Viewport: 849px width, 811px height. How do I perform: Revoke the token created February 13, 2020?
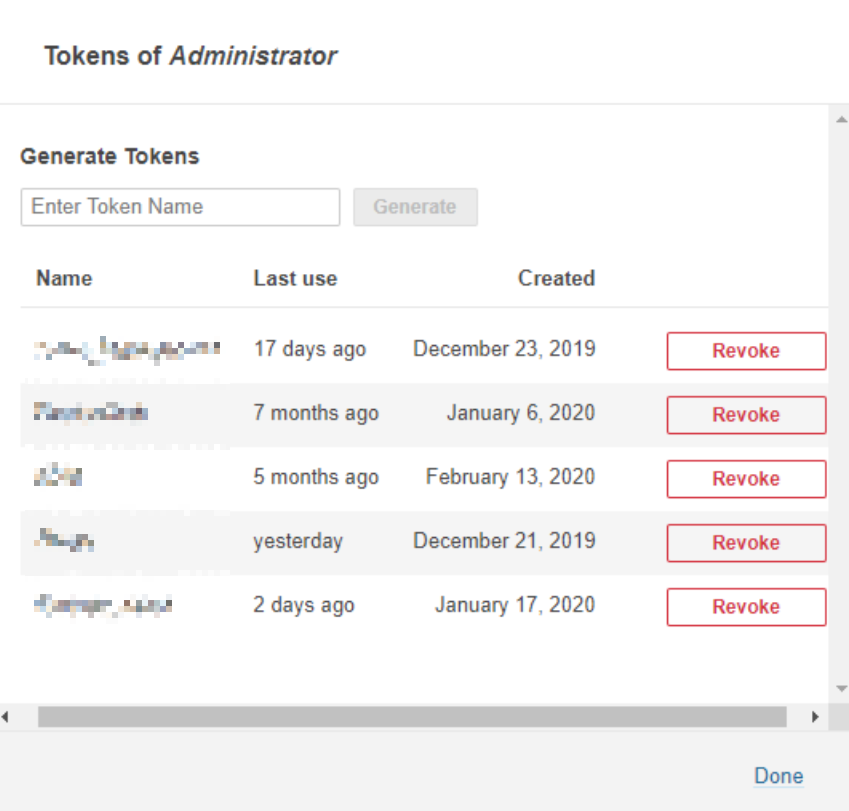[746, 479]
